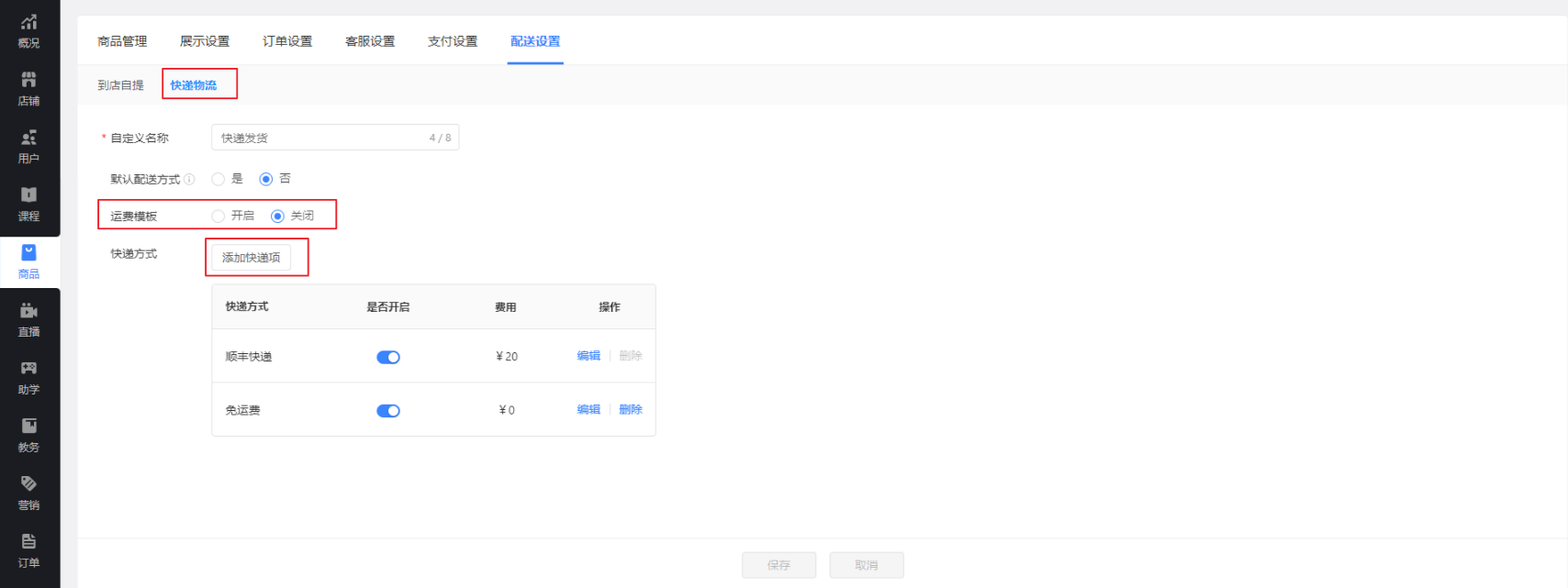Open the 用户 users sidebar icon
Screen dimensions: 1568x588
click(29, 146)
